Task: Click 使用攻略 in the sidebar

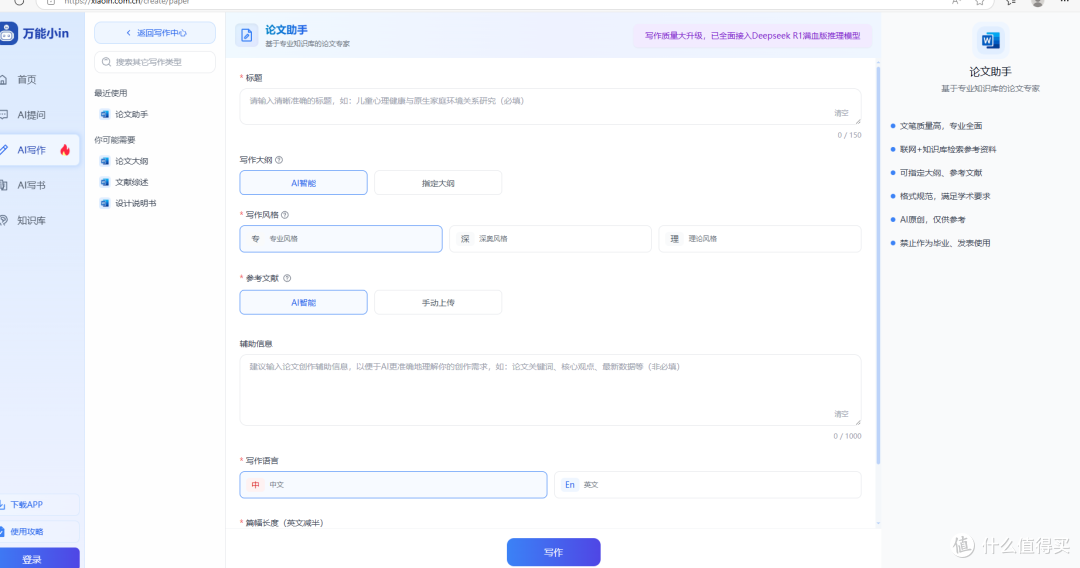Action: click(39, 532)
